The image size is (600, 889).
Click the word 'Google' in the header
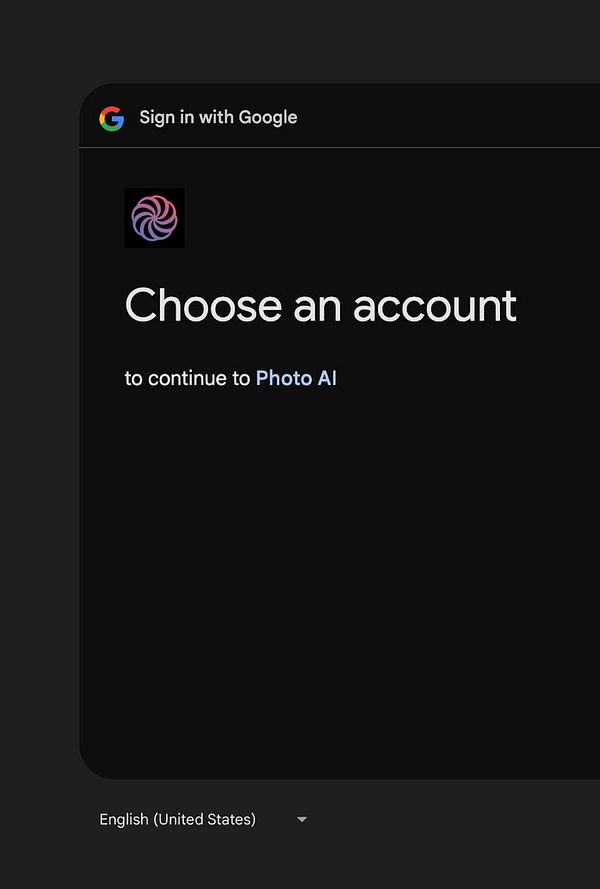click(x=268, y=117)
